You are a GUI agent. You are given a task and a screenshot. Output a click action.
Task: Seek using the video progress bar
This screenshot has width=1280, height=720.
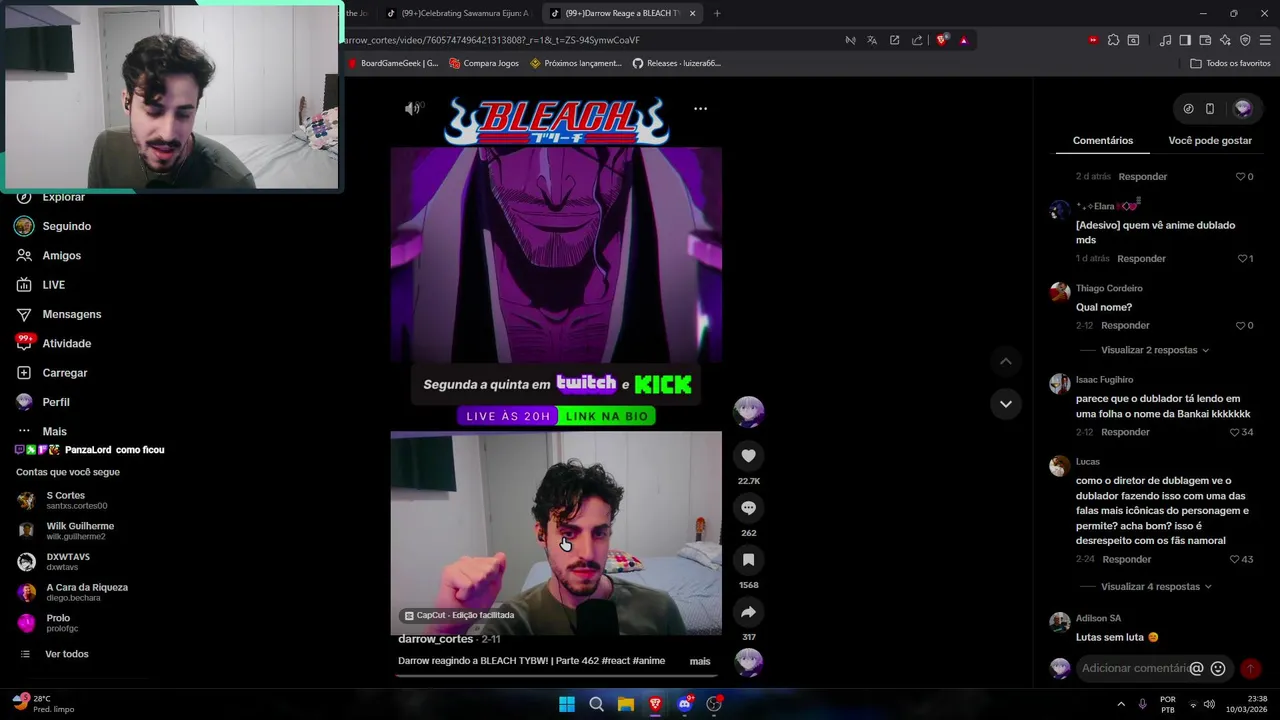click(x=556, y=675)
